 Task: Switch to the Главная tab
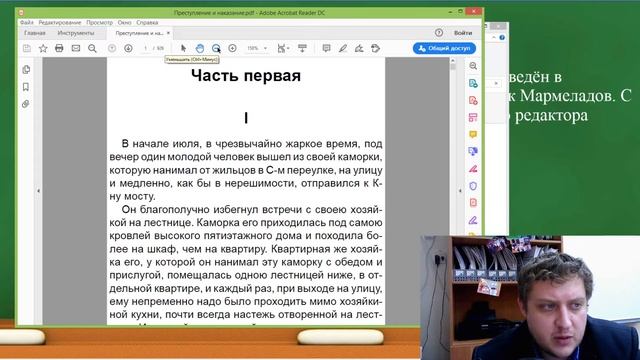pyautogui.click(x=35, y=33)
